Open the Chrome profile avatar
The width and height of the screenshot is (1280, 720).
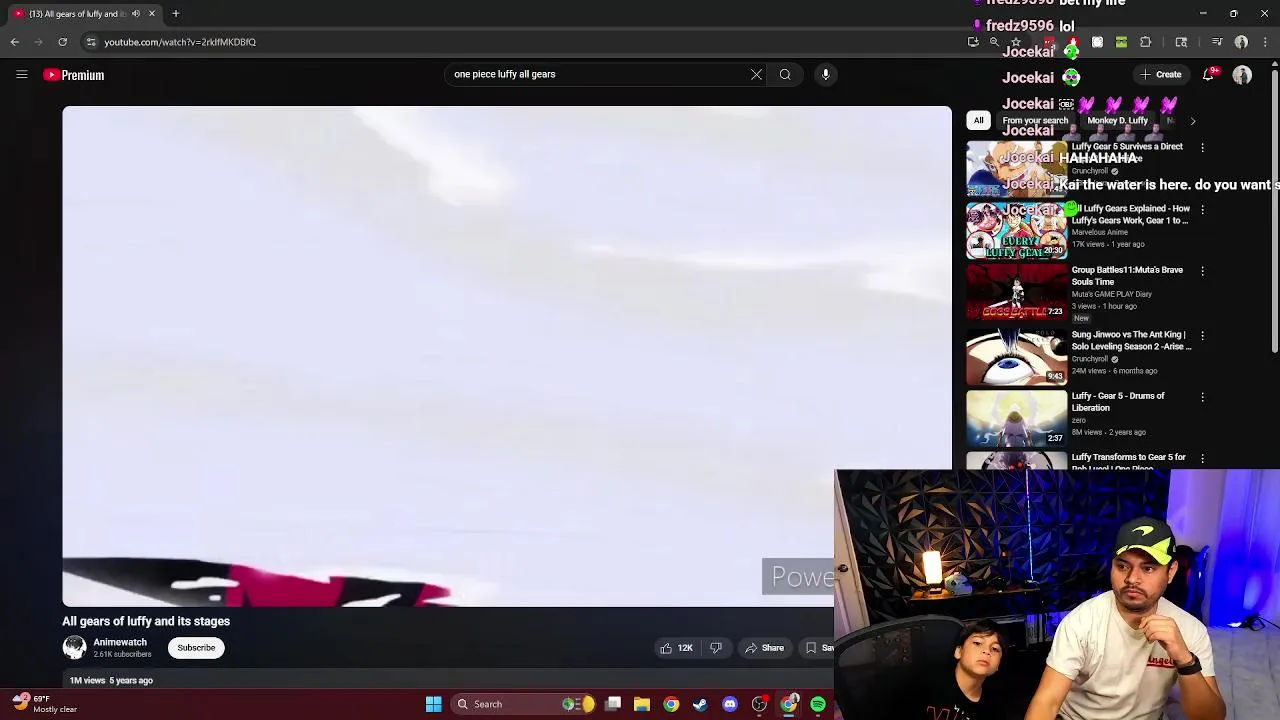coord(1241,42)
